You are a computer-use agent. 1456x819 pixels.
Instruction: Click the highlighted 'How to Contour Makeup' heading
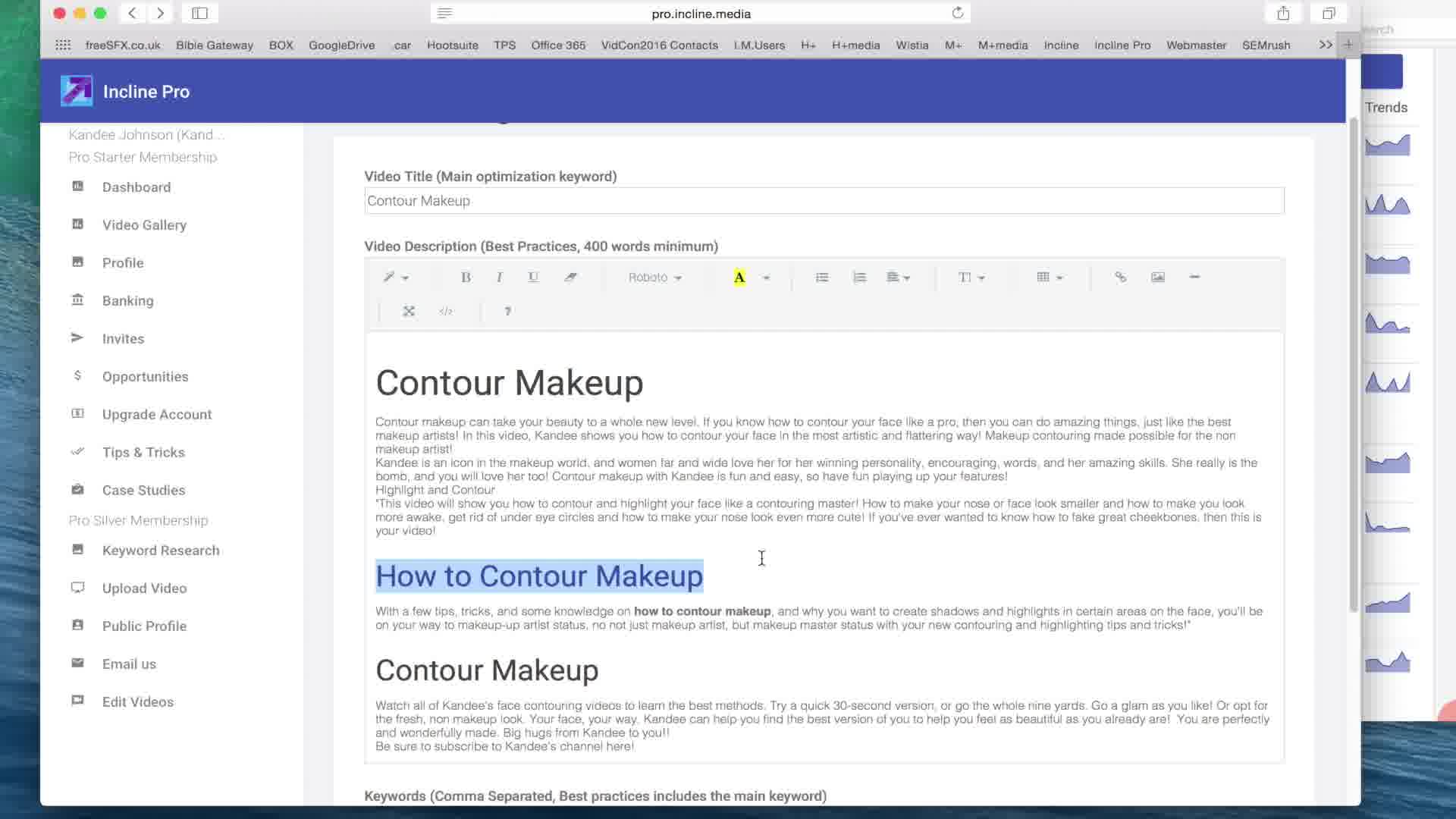click(x=539, y=576)
